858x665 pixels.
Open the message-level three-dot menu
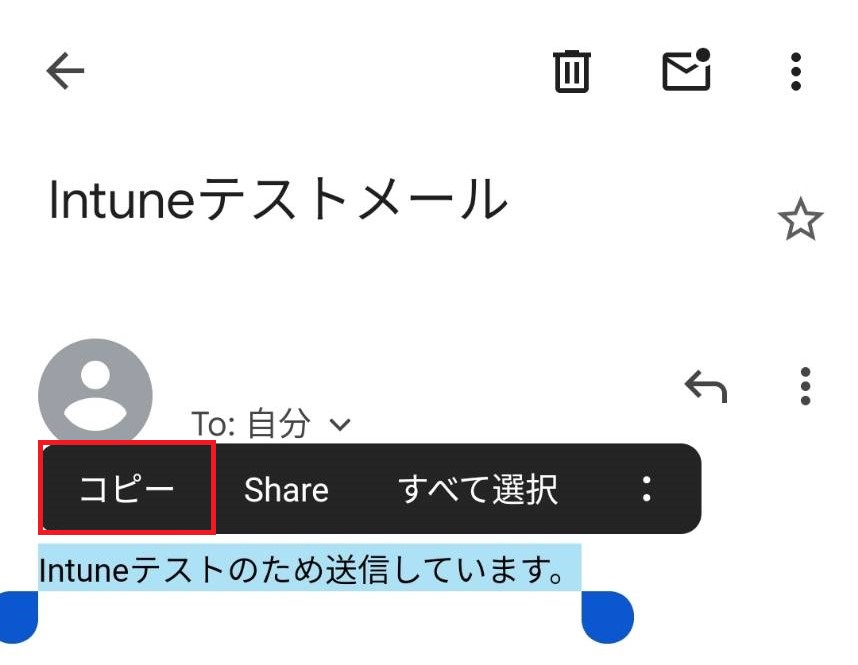point(806,387)
